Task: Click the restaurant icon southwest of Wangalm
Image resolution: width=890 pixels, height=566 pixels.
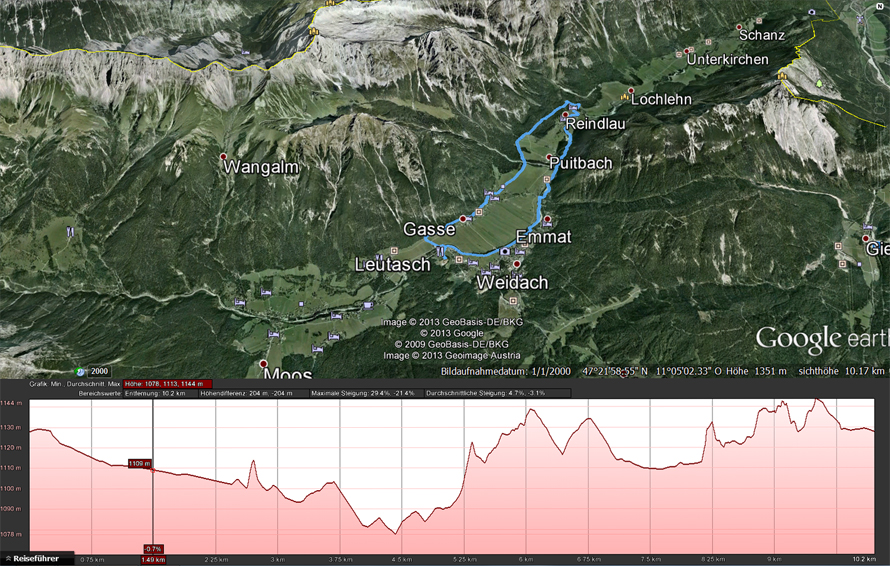Action: tap(70, 231)
